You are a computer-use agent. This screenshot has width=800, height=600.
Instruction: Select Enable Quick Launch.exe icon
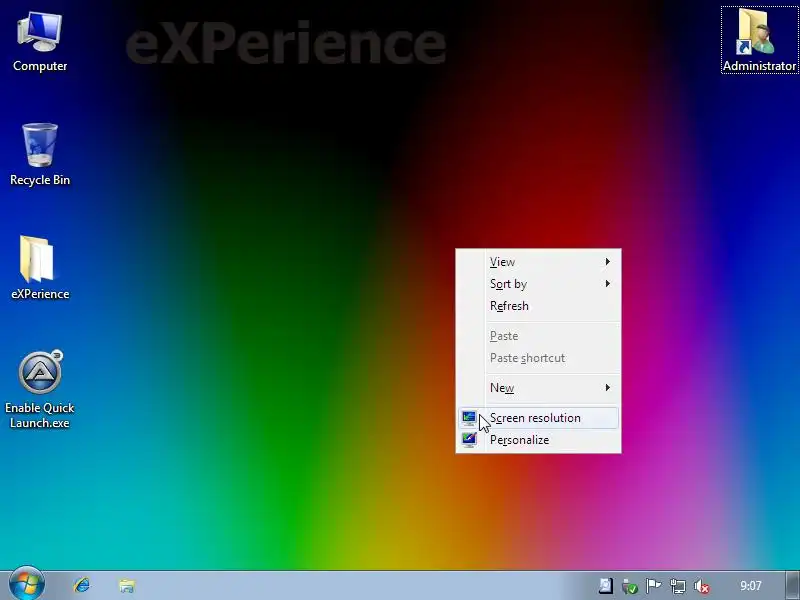40,389
